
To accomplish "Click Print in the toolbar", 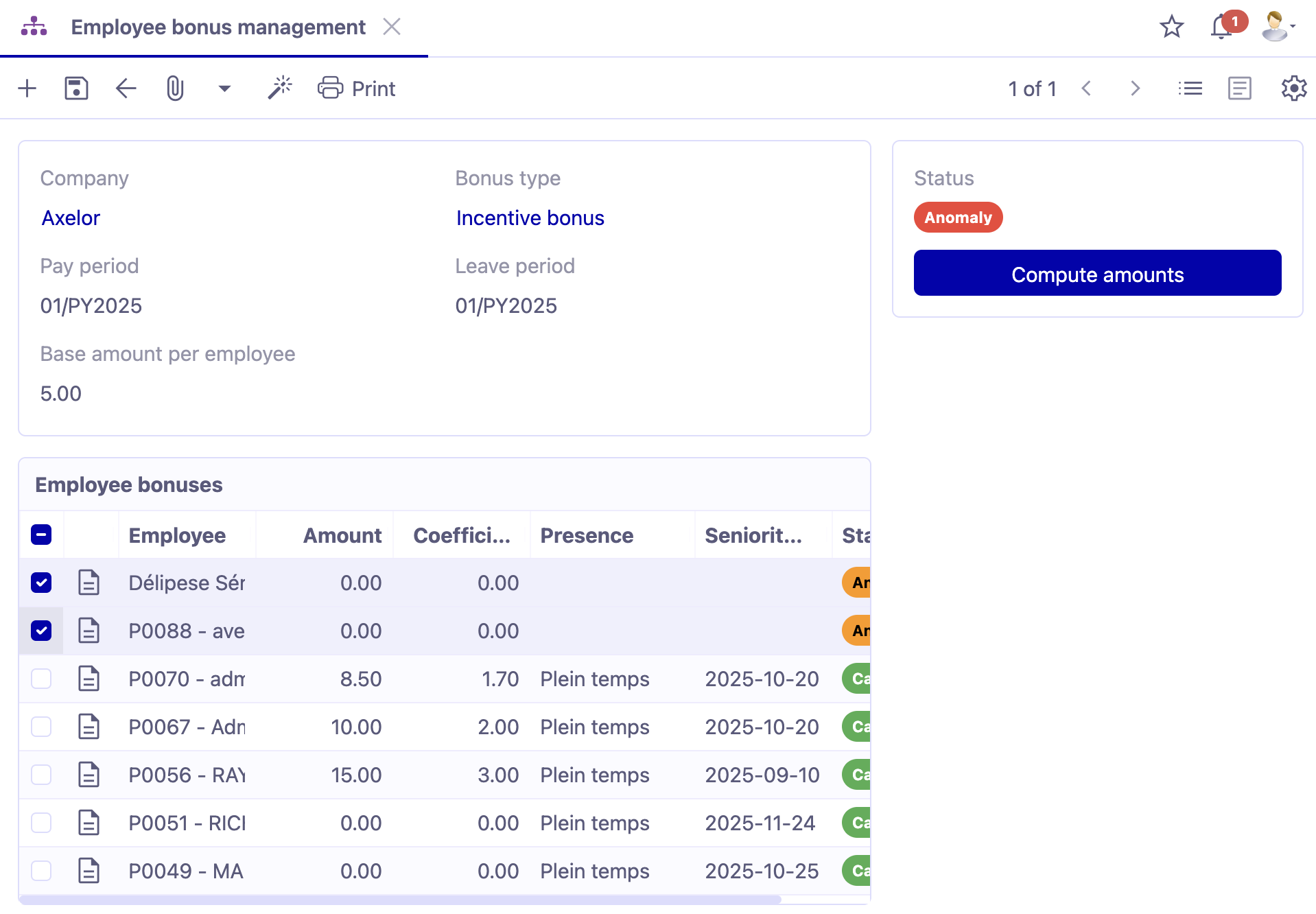I will [356, 88].
